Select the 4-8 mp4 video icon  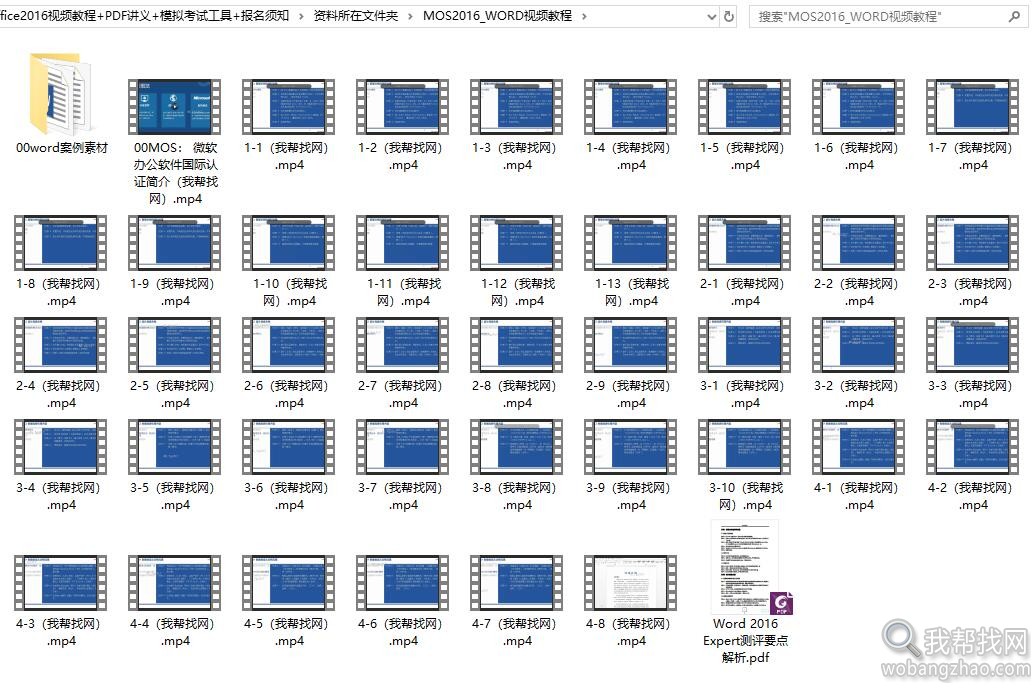click(x=631, y=583)
